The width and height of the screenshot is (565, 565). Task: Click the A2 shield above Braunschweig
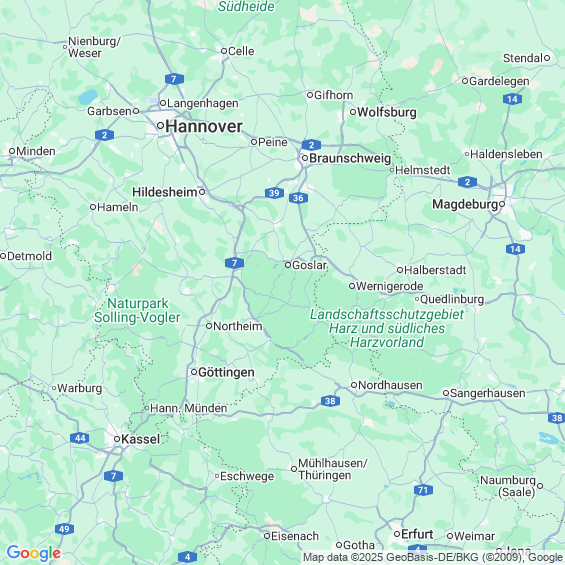(x=311, y=145)
